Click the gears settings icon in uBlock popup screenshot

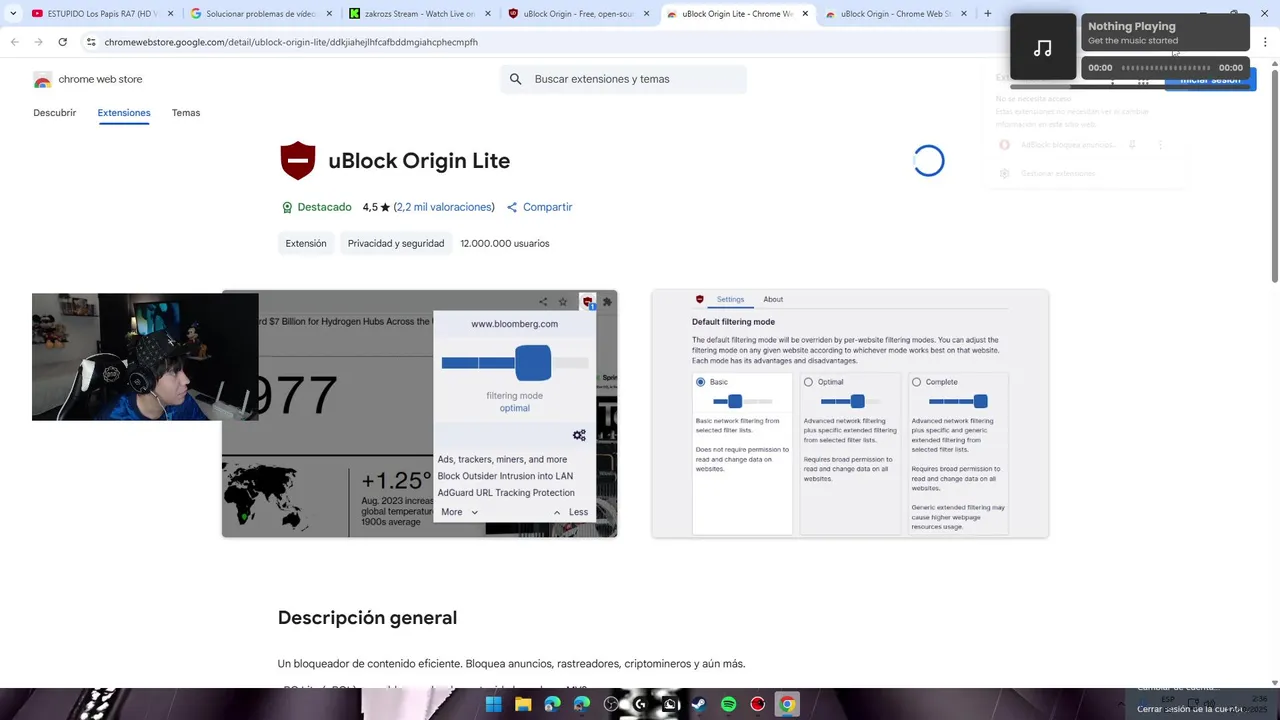point(579,435)
